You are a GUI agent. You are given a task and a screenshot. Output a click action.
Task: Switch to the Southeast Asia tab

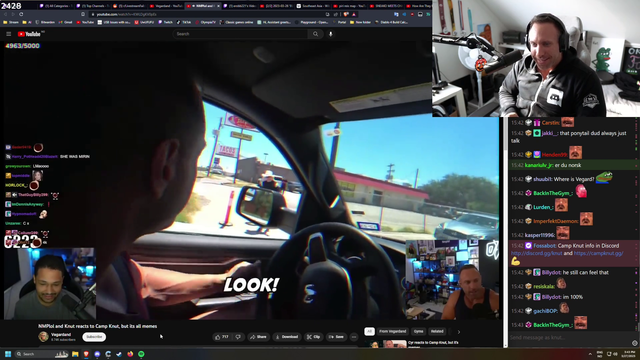coord(313,6)
